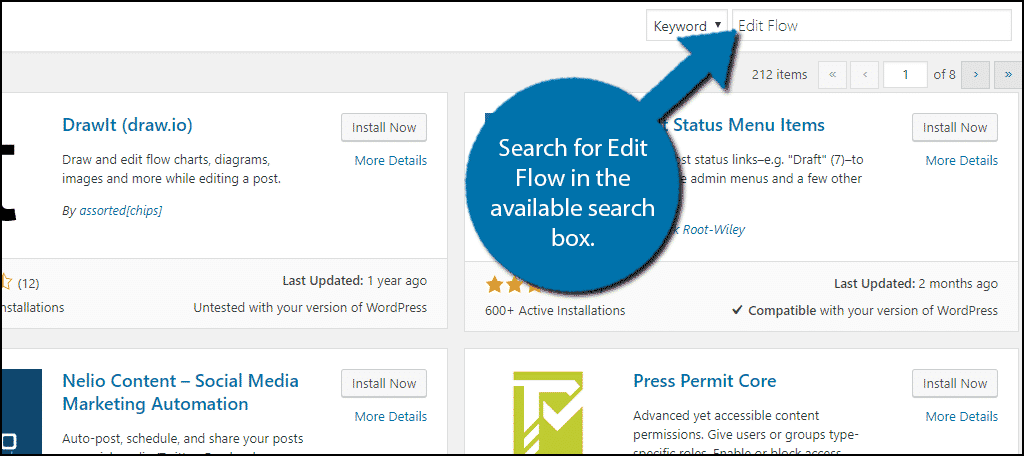The width and height of the screenshot is (1024, 456).
Task: Click 'Last Updated: 2 months ago' text
Action: (x=916, y=284)
